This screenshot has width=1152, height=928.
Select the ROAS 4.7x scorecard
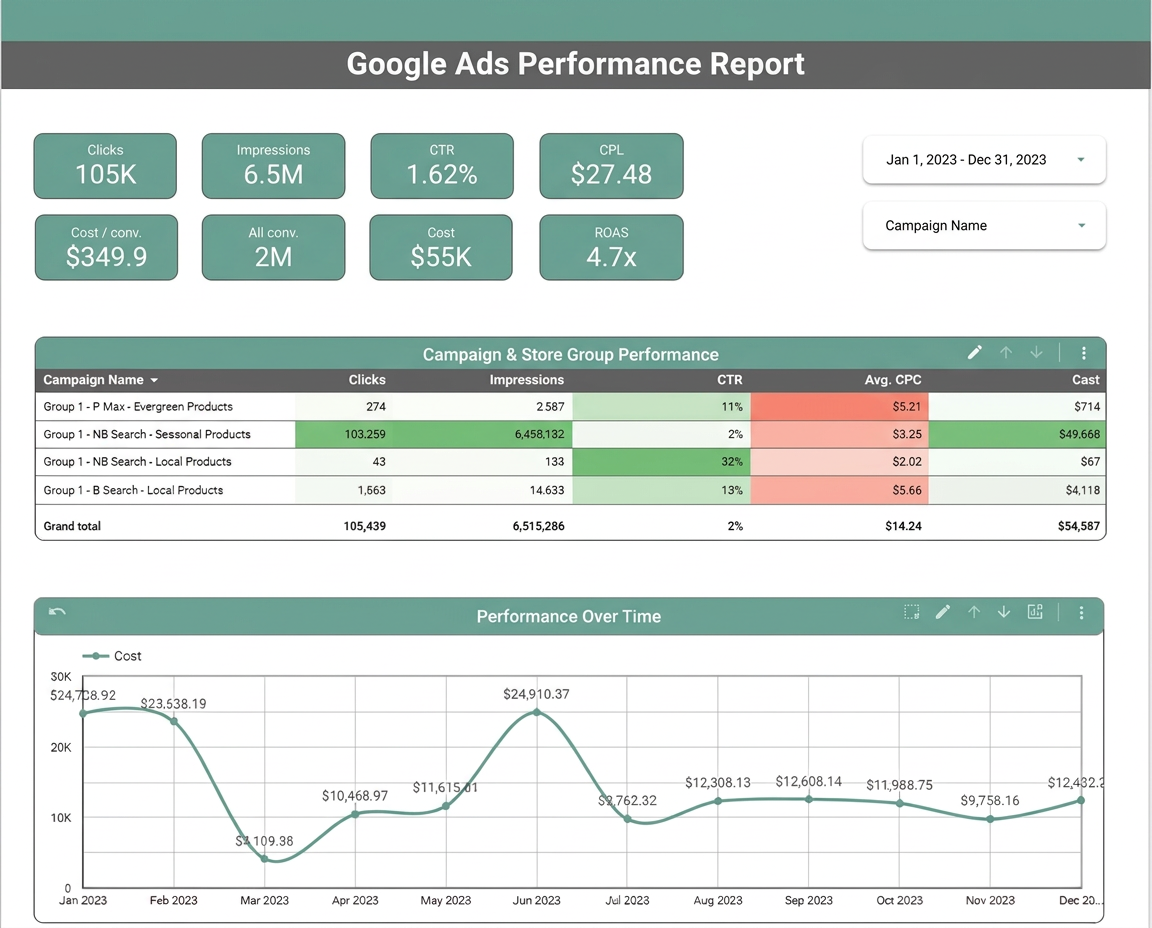[x=611, y=248]
